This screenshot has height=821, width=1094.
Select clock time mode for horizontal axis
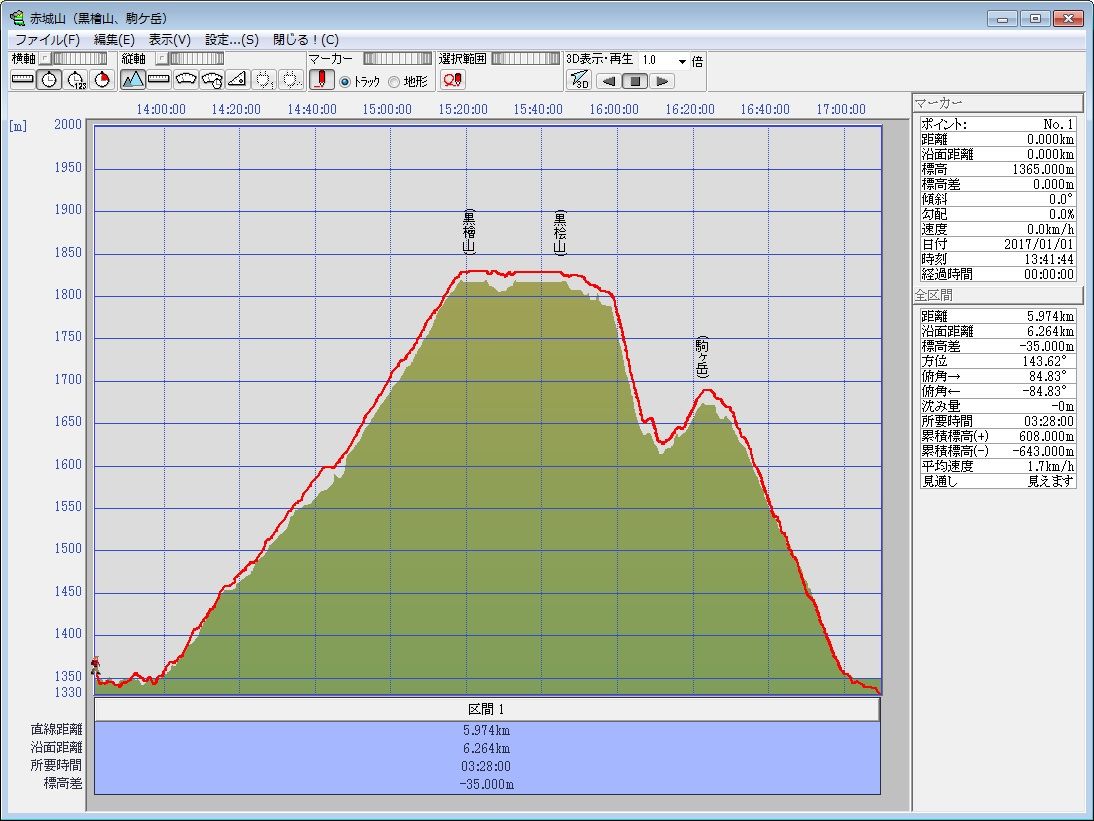tap(49, 80)
